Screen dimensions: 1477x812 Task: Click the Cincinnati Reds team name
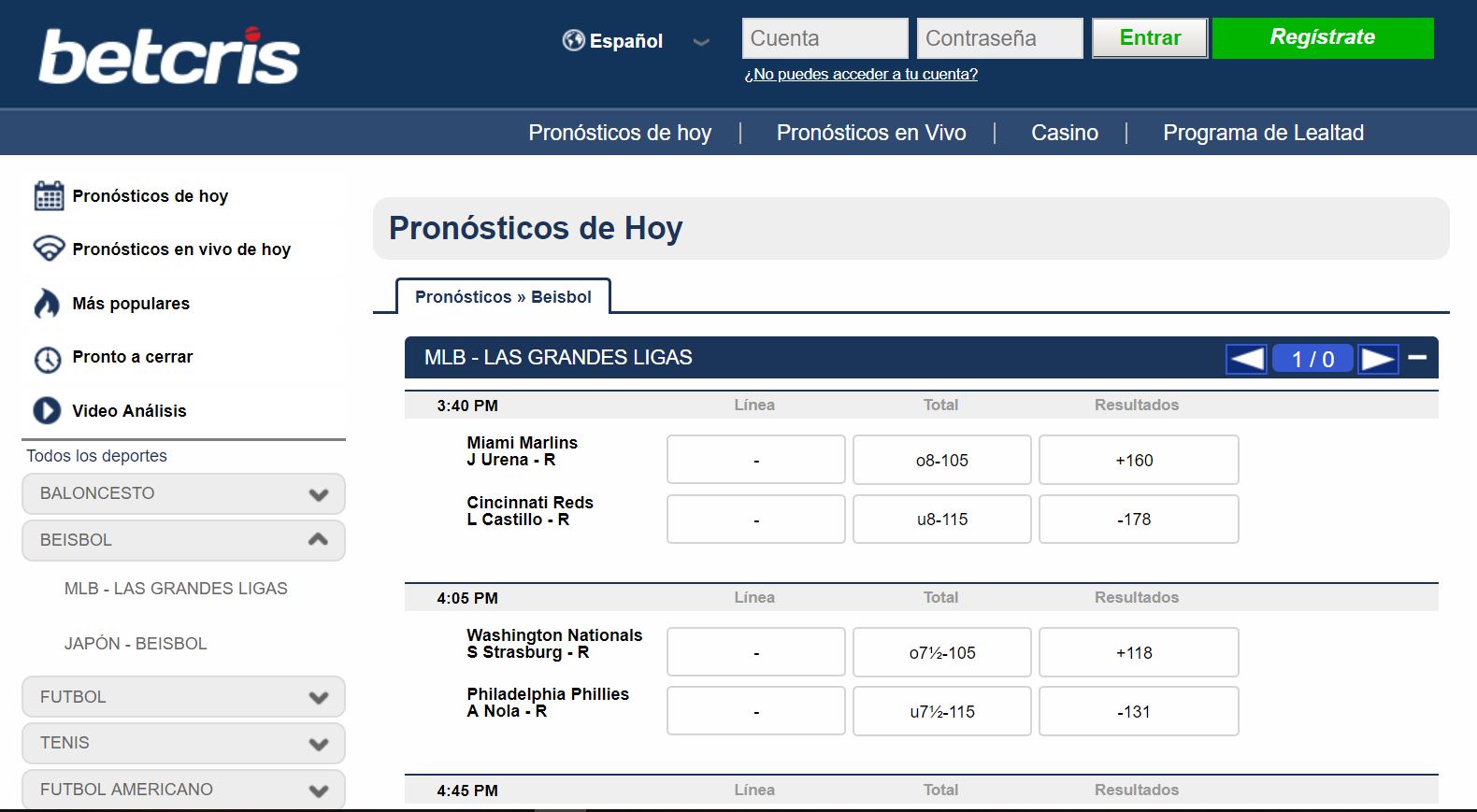pyautogui.click(x=530, y=503)
